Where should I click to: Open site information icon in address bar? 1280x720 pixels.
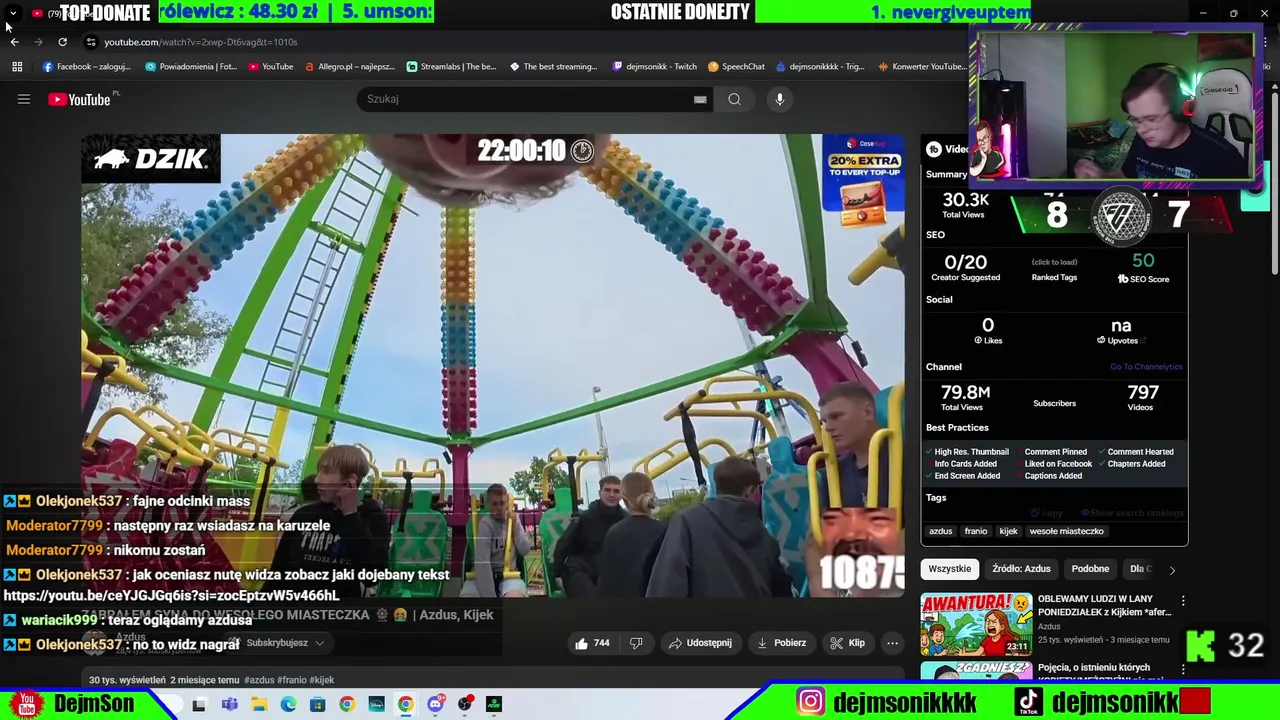91,42
